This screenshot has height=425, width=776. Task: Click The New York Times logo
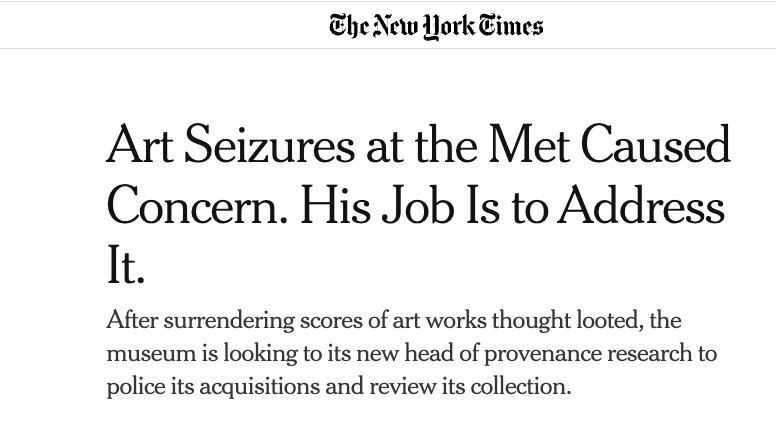436,26
